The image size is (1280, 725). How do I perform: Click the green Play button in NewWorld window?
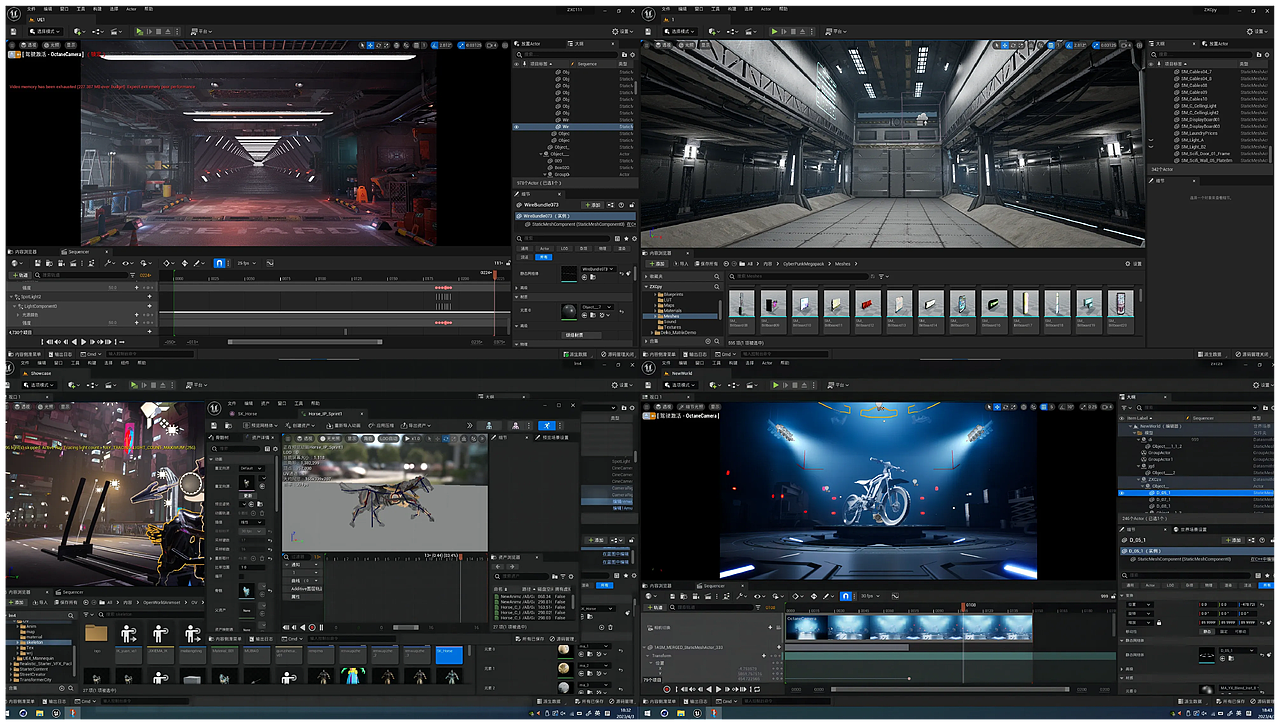click(x=775, y=385)
